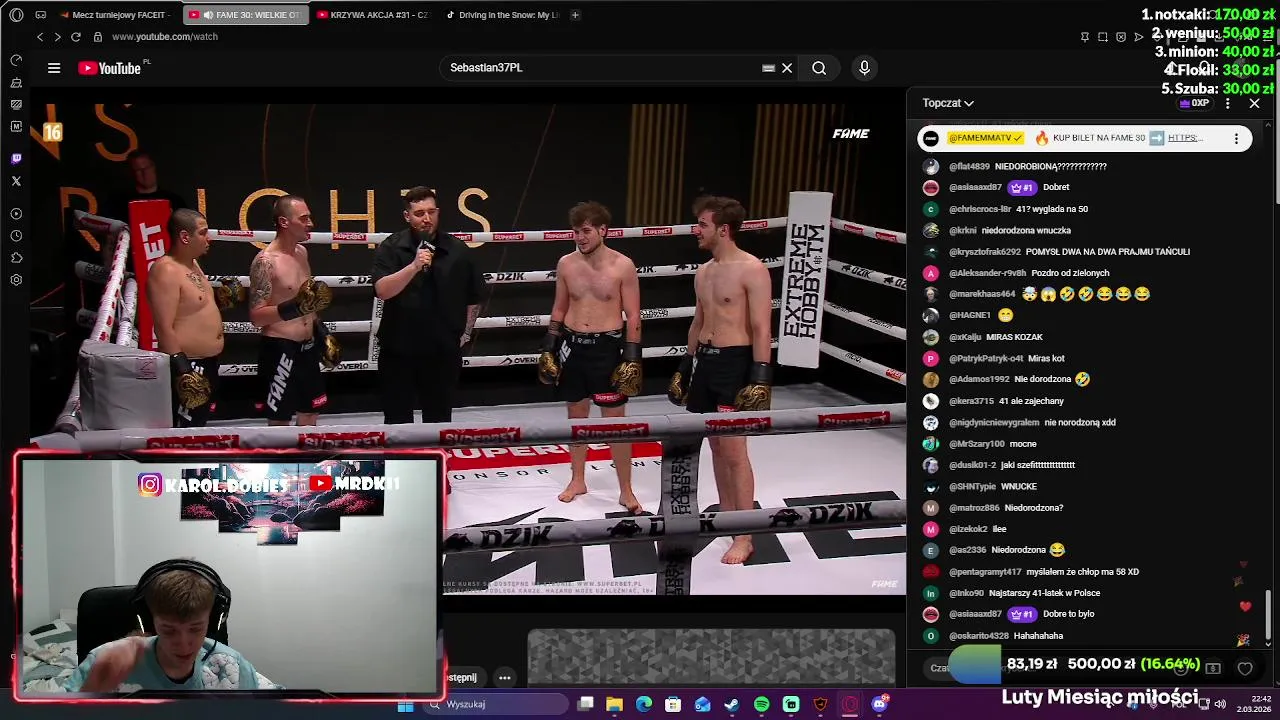Open the on-screen keyboard icon in search
This screenshot has width=1280, height=720.
point(768,68)
